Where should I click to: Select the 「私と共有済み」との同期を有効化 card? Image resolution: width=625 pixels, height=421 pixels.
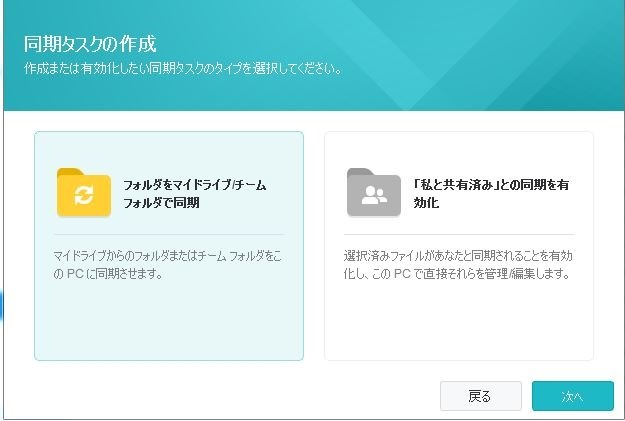coord(459,246)
